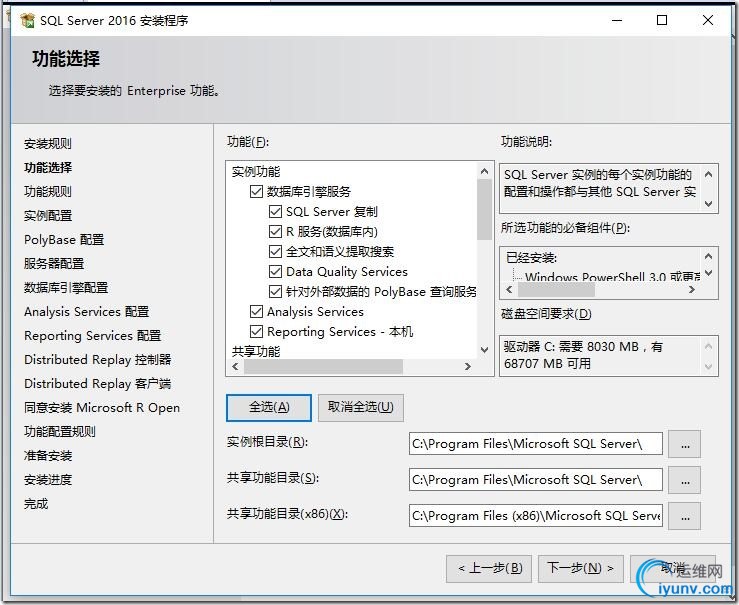Select Distributed Replay 客户端 step
The image size is (739, 605).
pos(98,384)
